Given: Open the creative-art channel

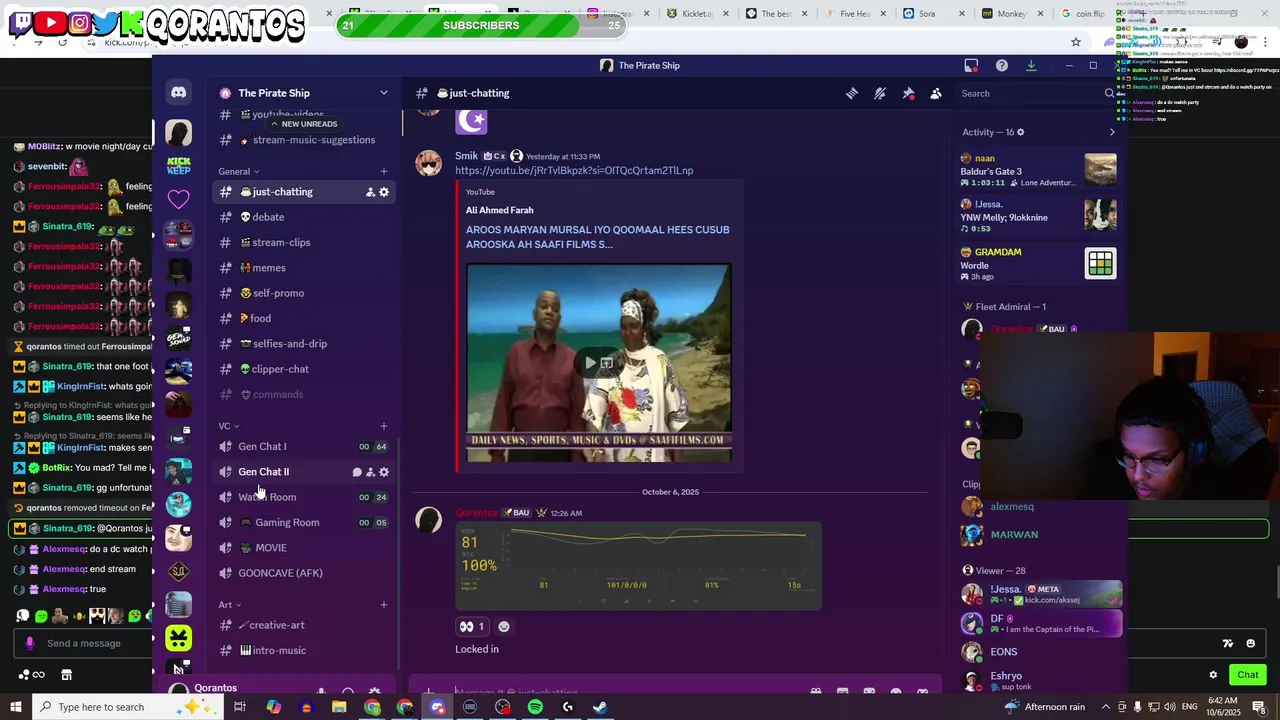Looking at the screenshot, I should tap(303, 625).
